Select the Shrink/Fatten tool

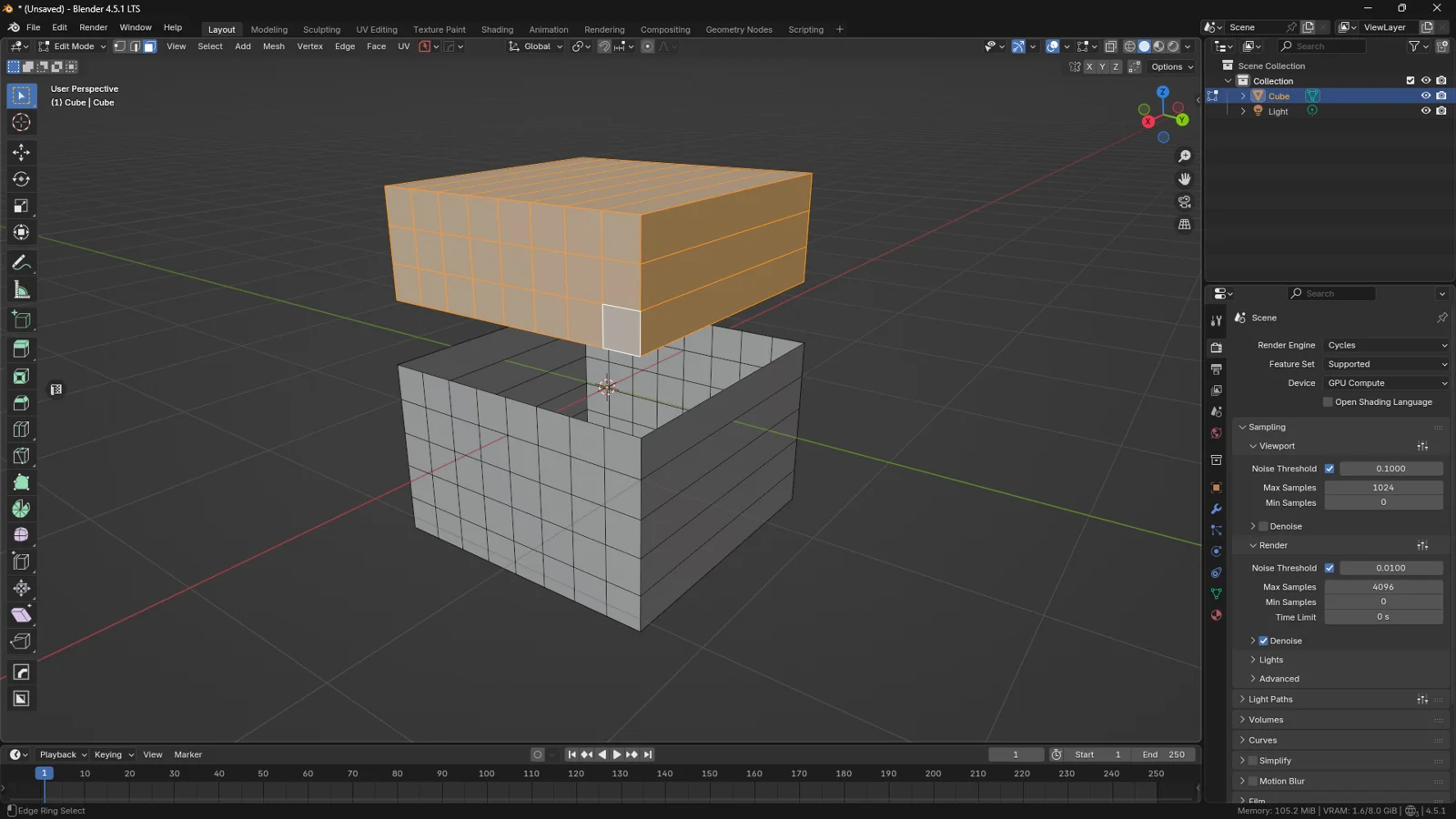[21, 588]
